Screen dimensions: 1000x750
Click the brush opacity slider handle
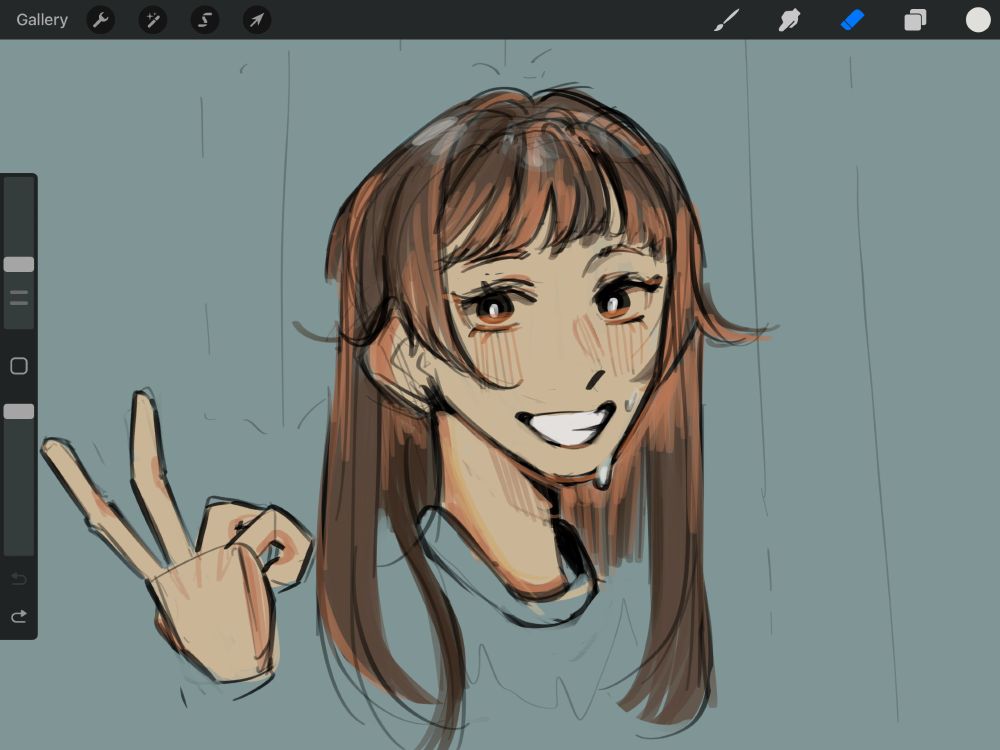click(x=19, y=411)
